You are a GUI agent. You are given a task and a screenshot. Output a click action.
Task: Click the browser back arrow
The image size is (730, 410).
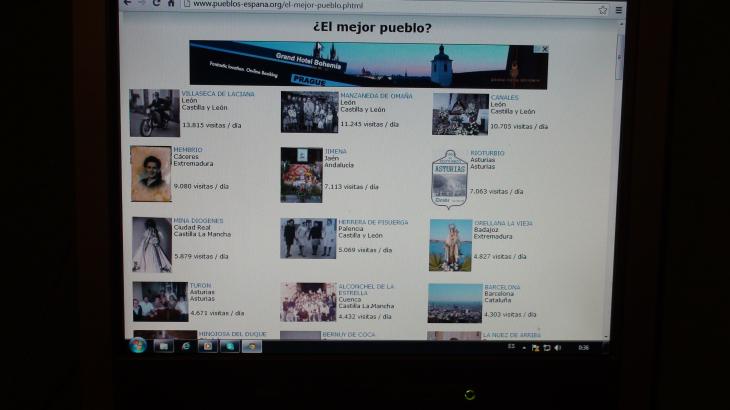(126, 3)
